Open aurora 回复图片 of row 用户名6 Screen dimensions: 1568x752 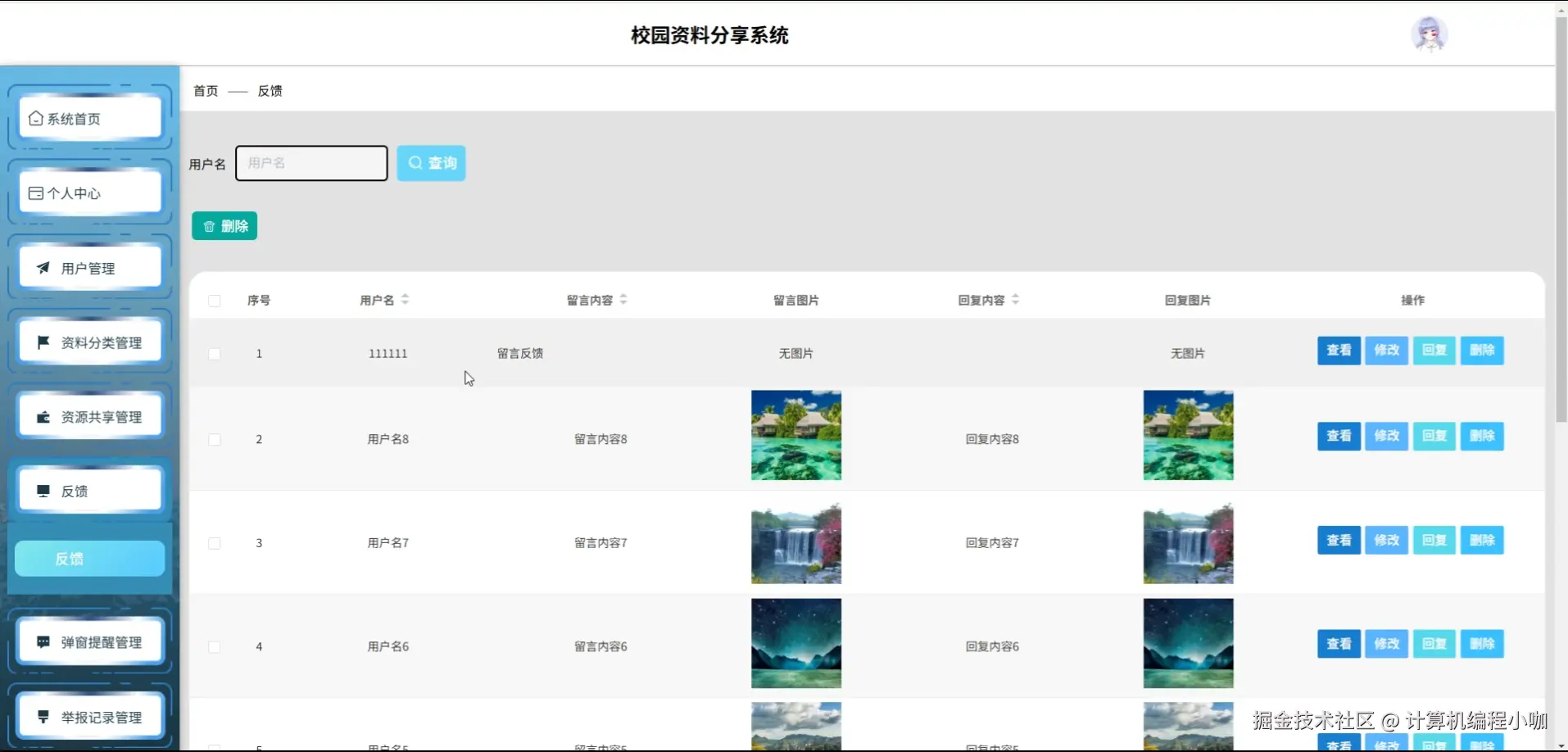pos(1188,643)
